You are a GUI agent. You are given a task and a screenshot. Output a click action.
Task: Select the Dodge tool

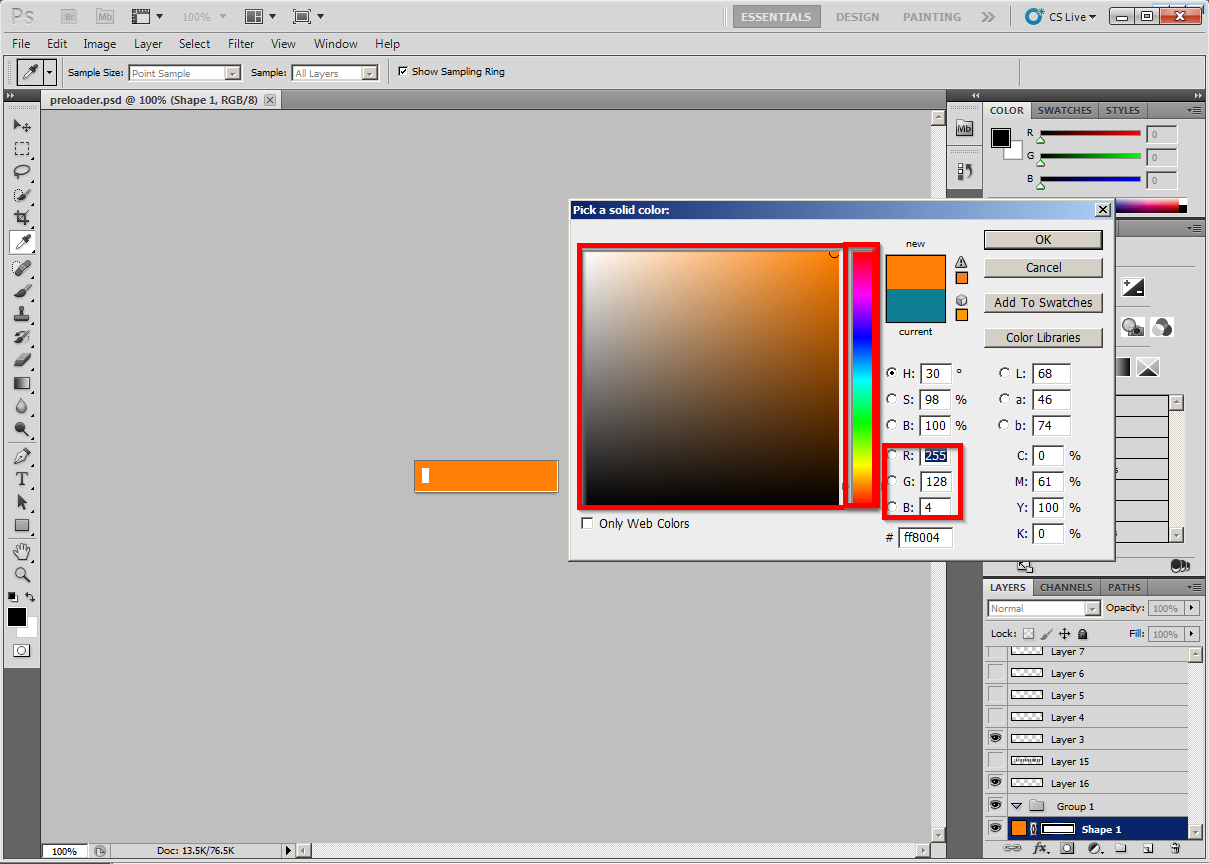[22, 429]
